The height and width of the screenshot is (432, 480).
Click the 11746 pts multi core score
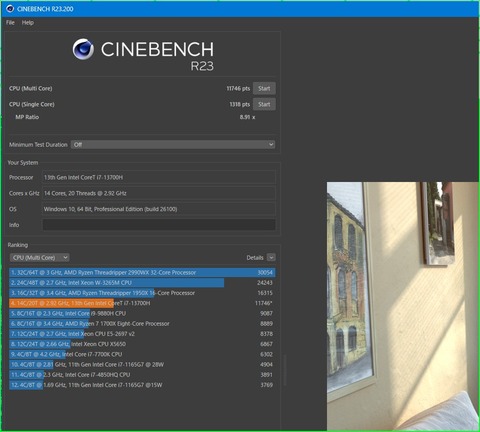pos(238,88)
